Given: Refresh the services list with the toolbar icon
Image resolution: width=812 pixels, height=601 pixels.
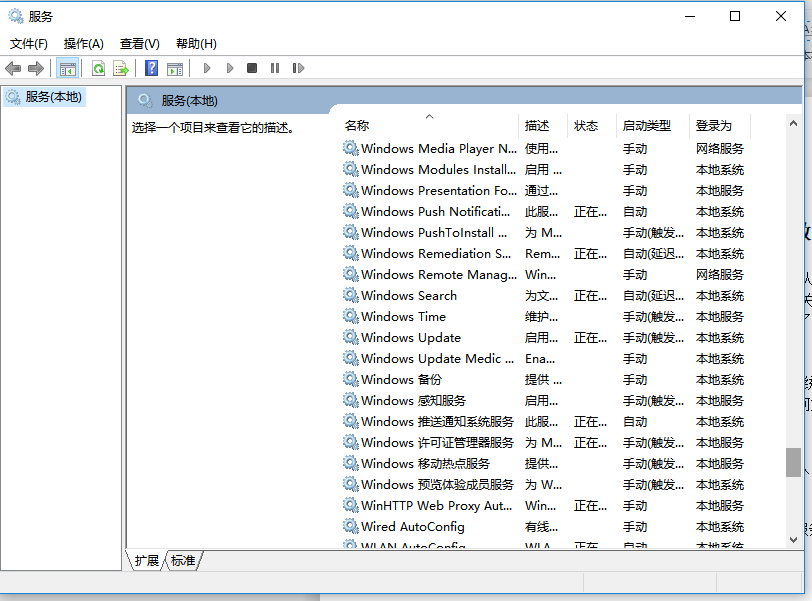Looking at the screenshot, I should [x=98, y=68].
